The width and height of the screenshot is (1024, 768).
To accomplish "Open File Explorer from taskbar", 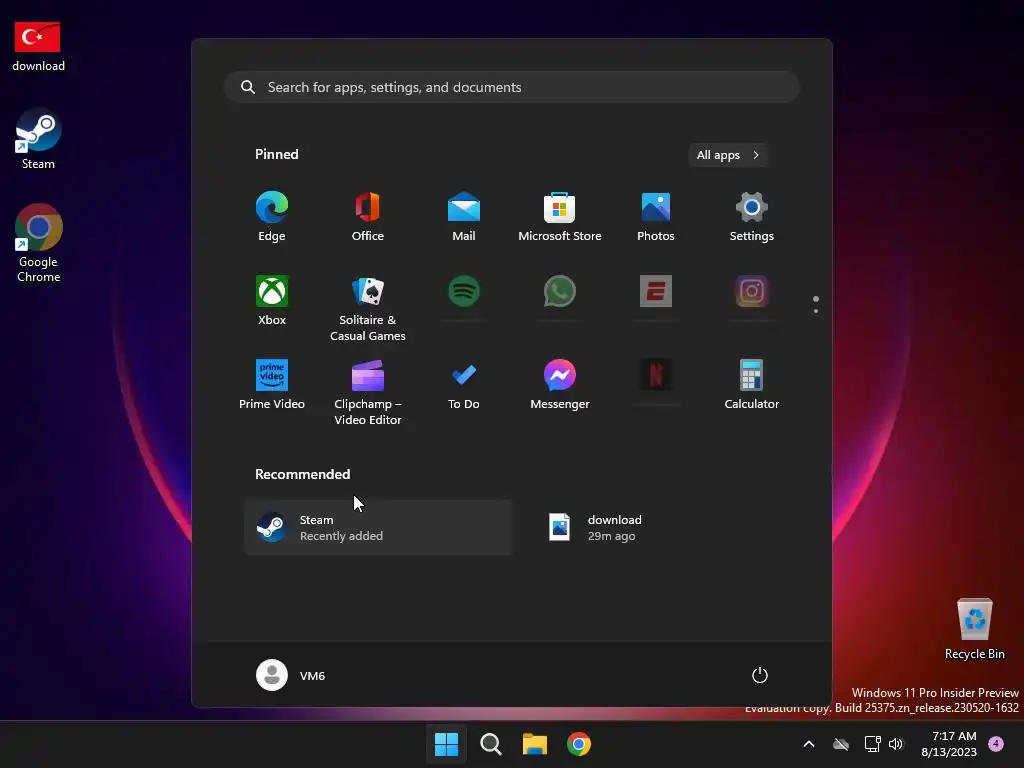I will (x=534, y=744).
